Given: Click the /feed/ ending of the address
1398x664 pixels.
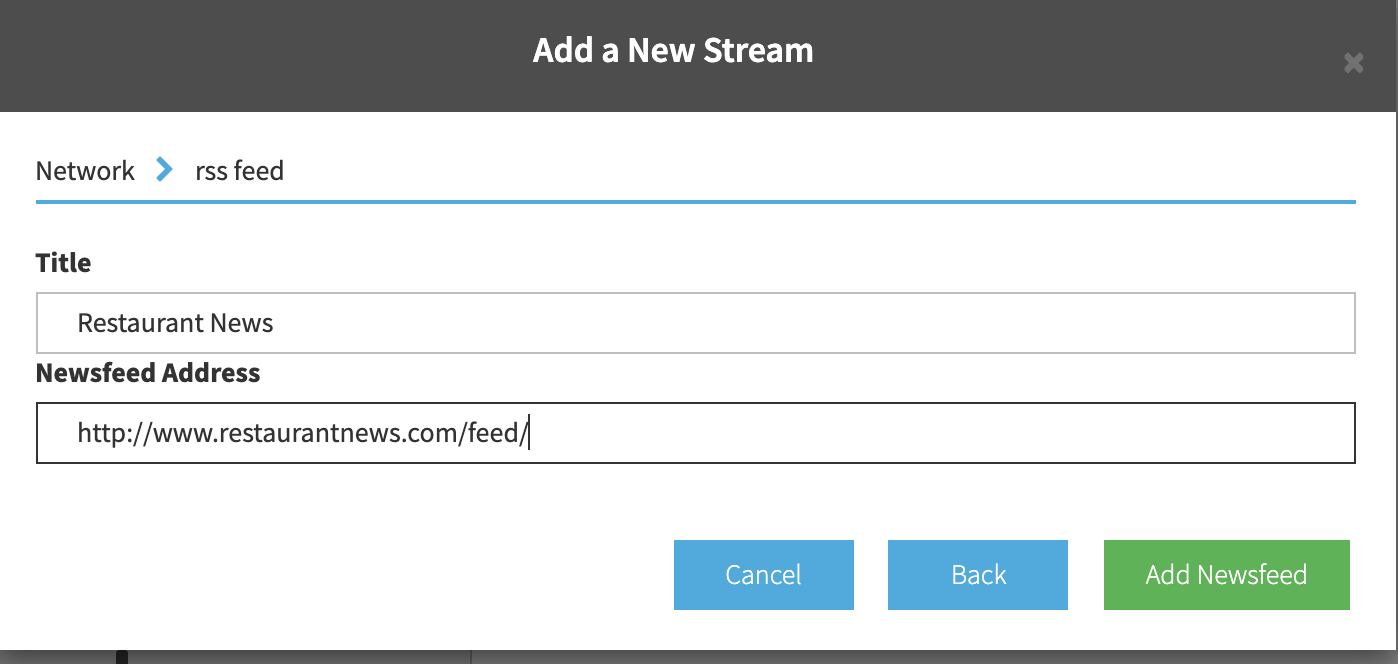Looking at the screenshot, I should 494,433.
